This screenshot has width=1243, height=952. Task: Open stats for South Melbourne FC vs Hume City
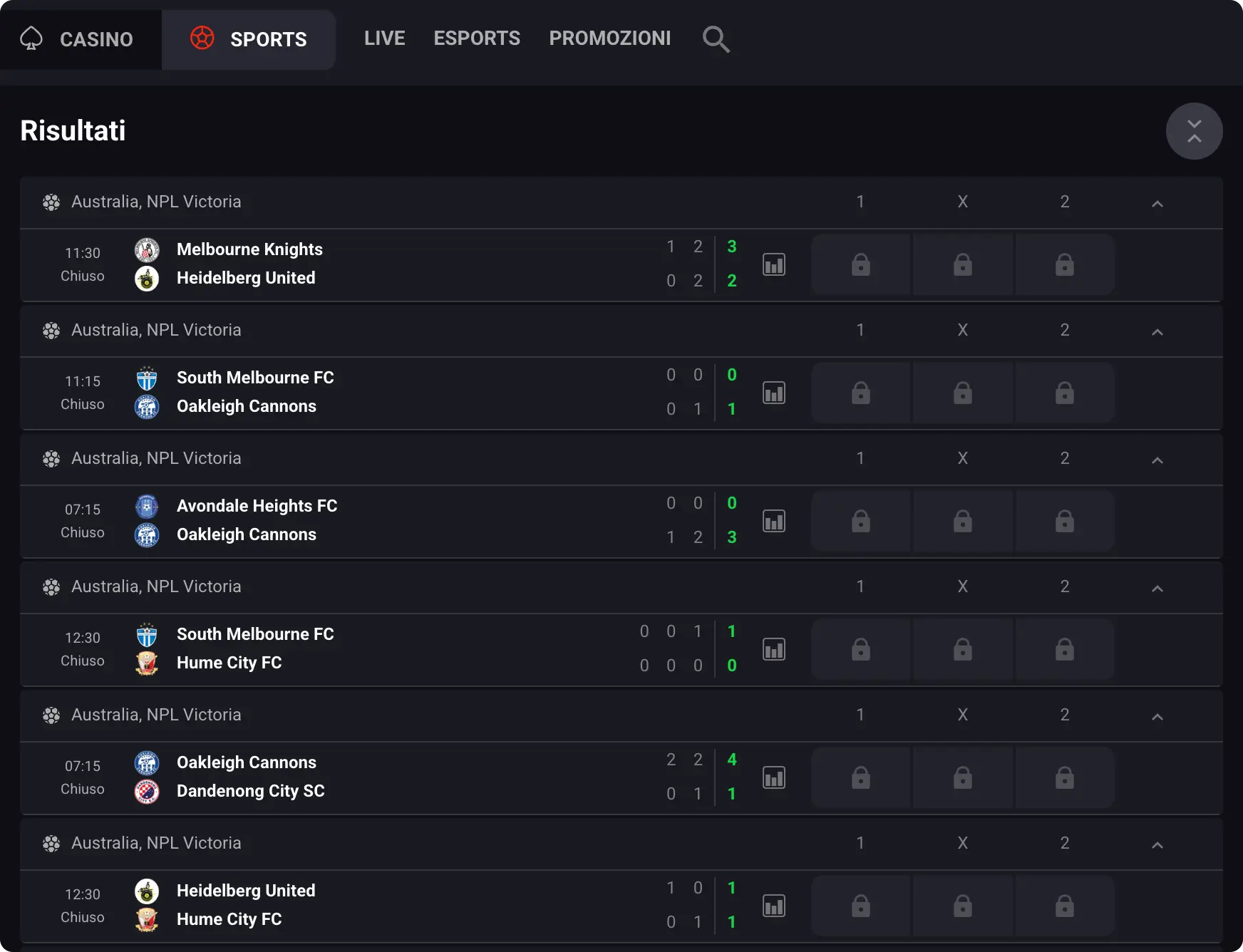(x=774, y=649)
